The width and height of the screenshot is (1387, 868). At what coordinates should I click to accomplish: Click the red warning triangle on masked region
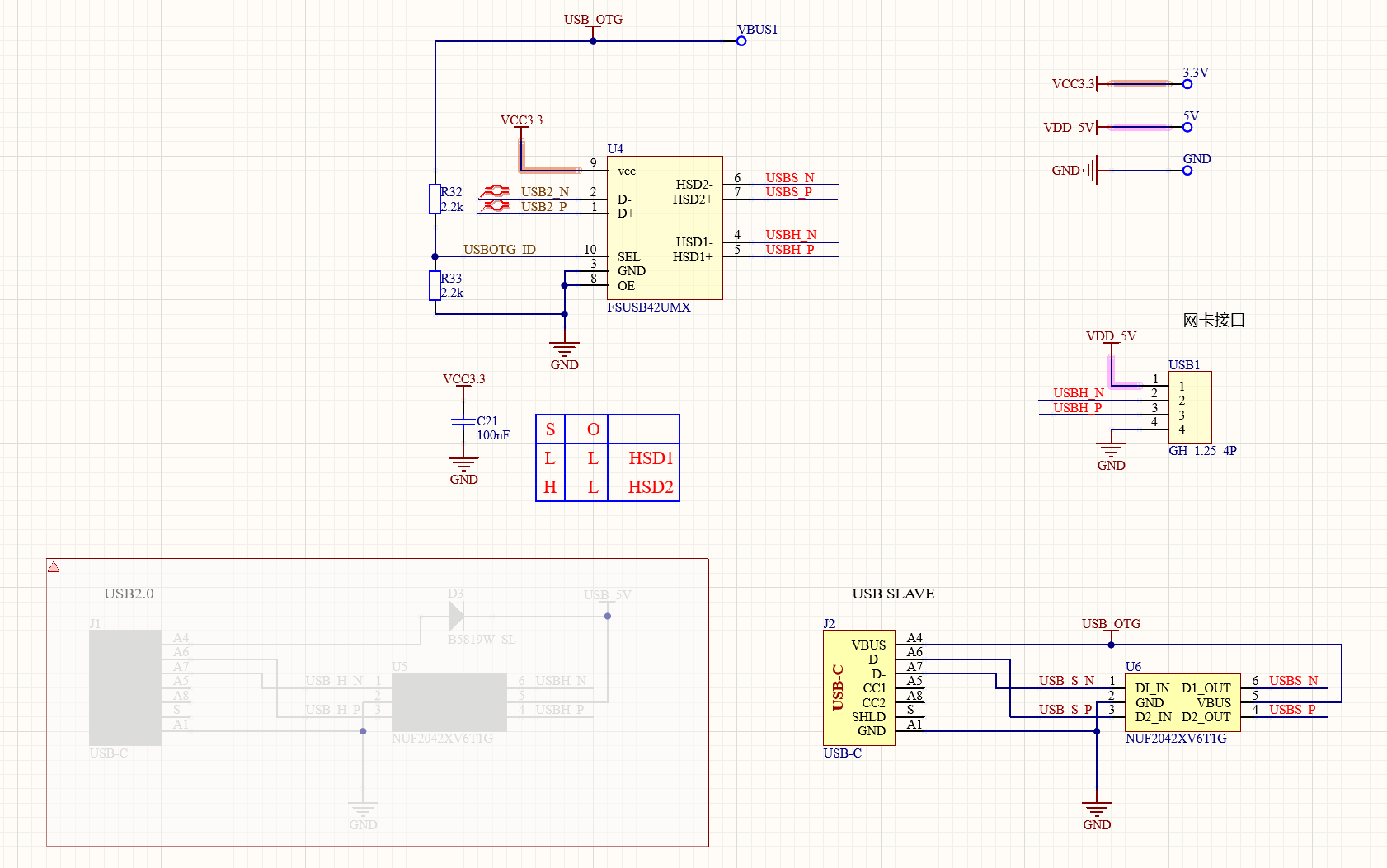point(54,567)
